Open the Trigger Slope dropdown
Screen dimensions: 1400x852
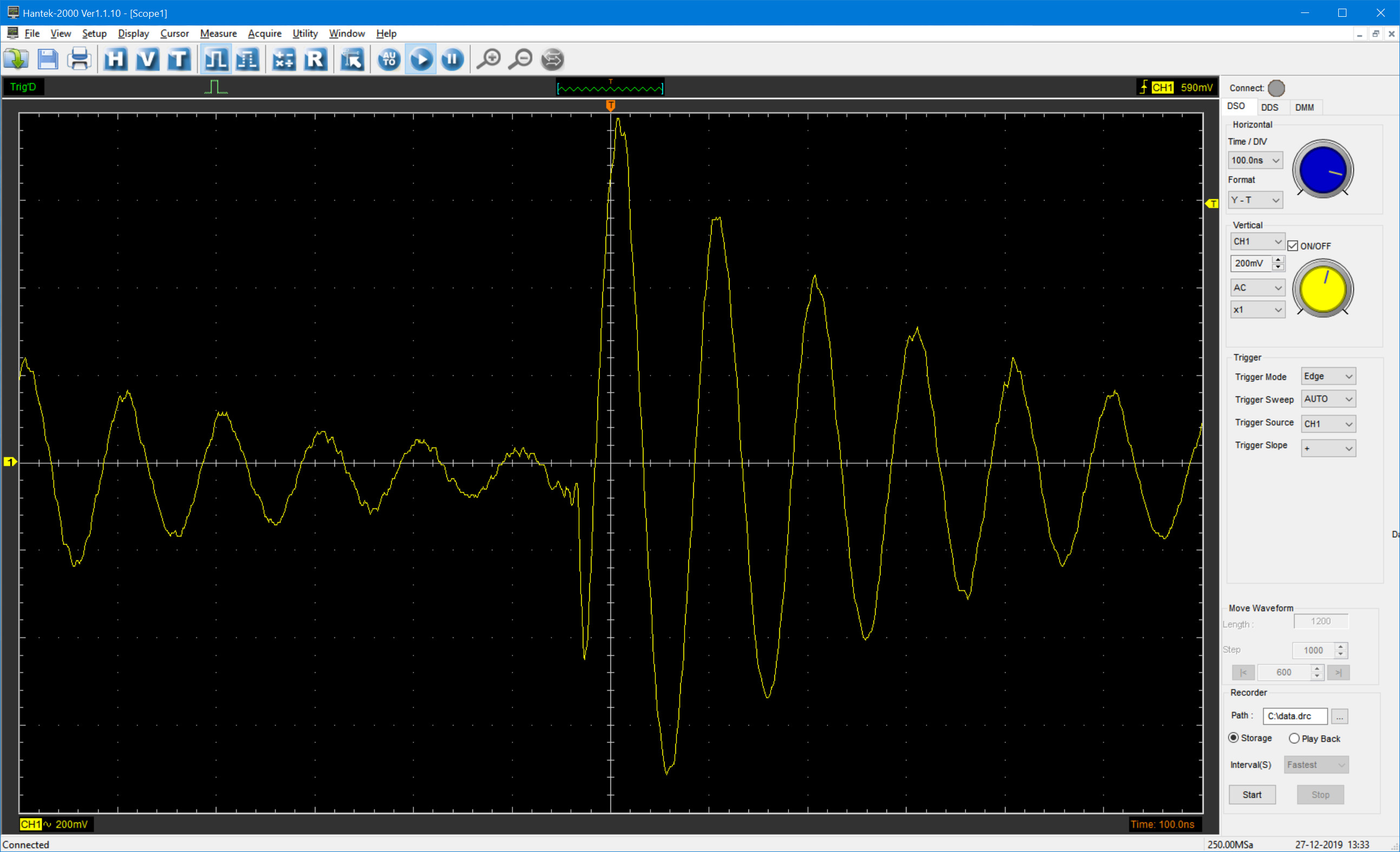point(1329,448)
